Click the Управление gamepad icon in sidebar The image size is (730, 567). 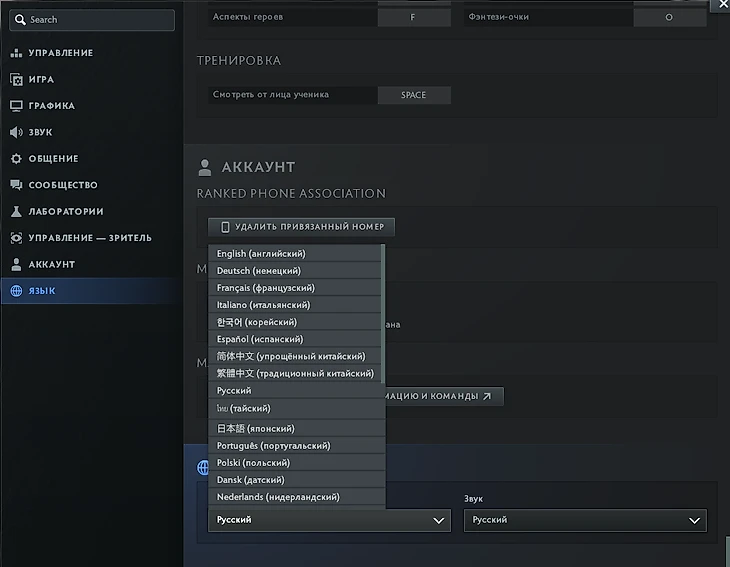point(16,53)
